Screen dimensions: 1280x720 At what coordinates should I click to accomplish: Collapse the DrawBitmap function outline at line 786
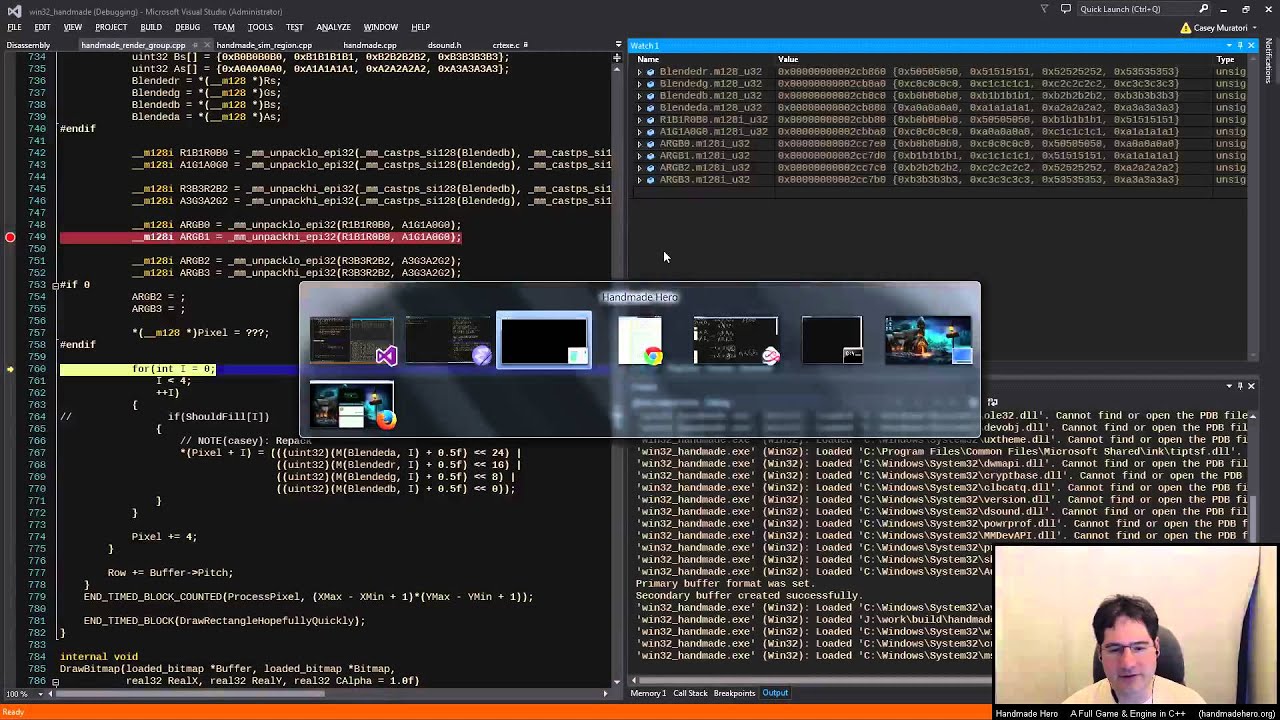pyautogui.click(x=55, y=682)
